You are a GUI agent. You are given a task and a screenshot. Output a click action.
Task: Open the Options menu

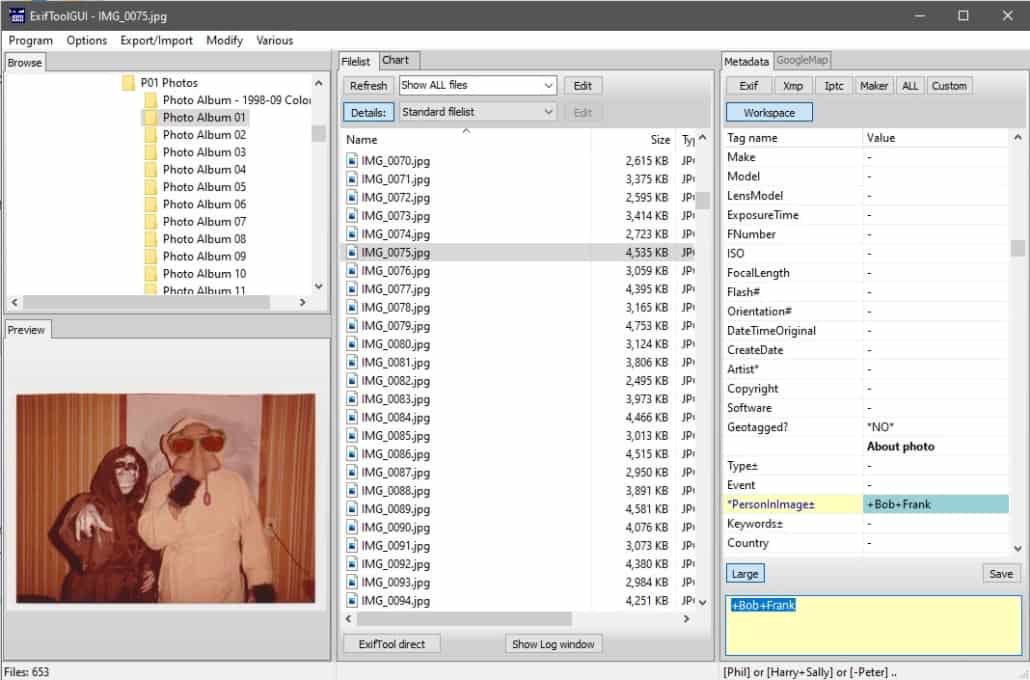(86, 40)
